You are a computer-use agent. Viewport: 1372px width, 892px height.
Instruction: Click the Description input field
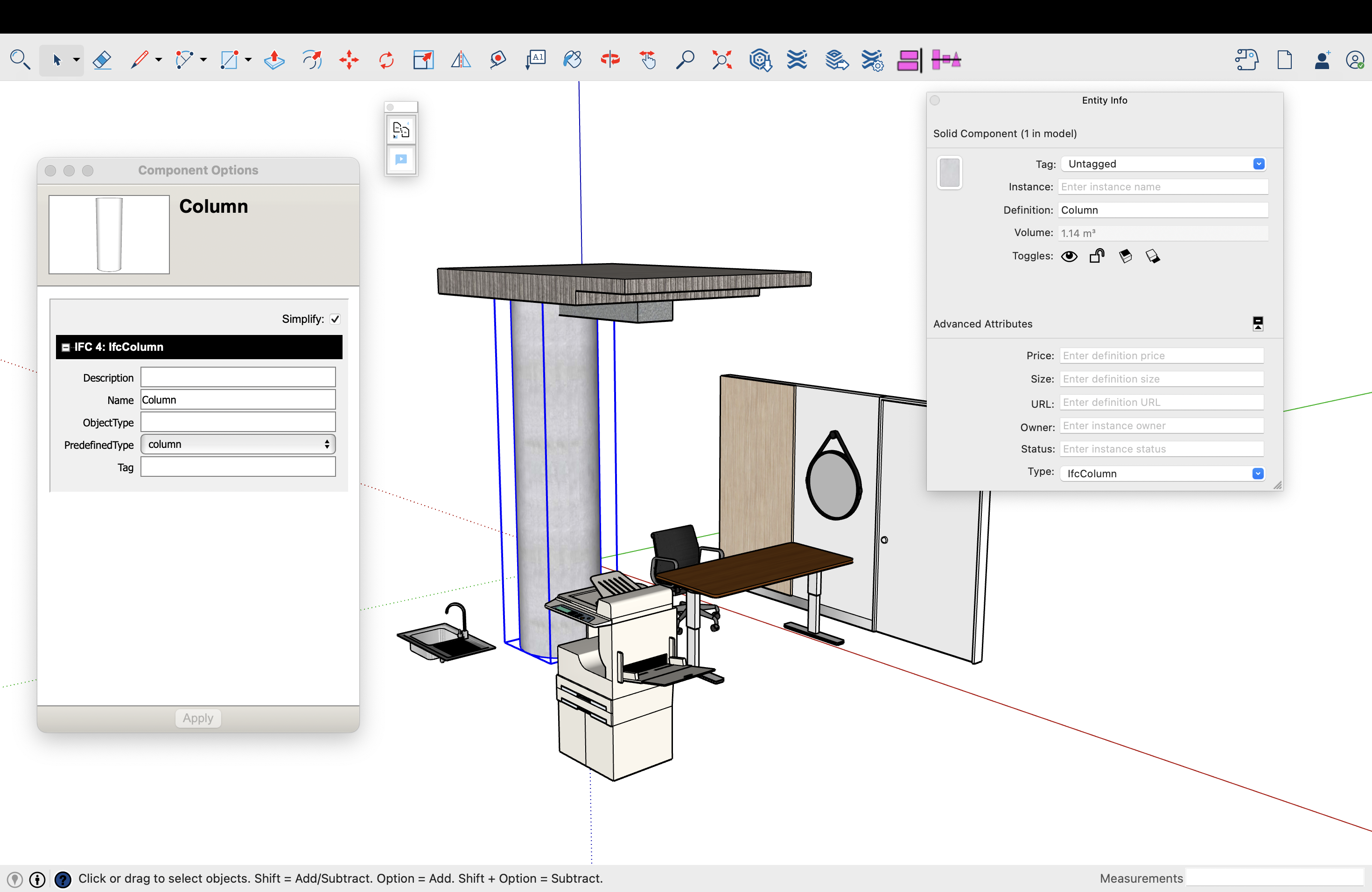238,377
